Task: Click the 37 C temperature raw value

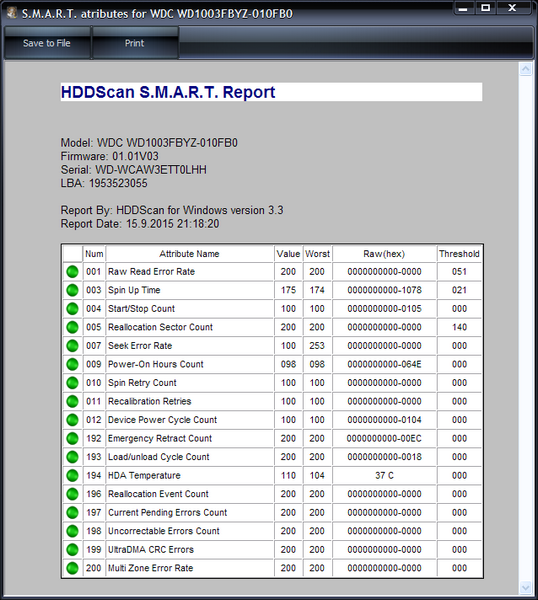Action: (384, 475)
